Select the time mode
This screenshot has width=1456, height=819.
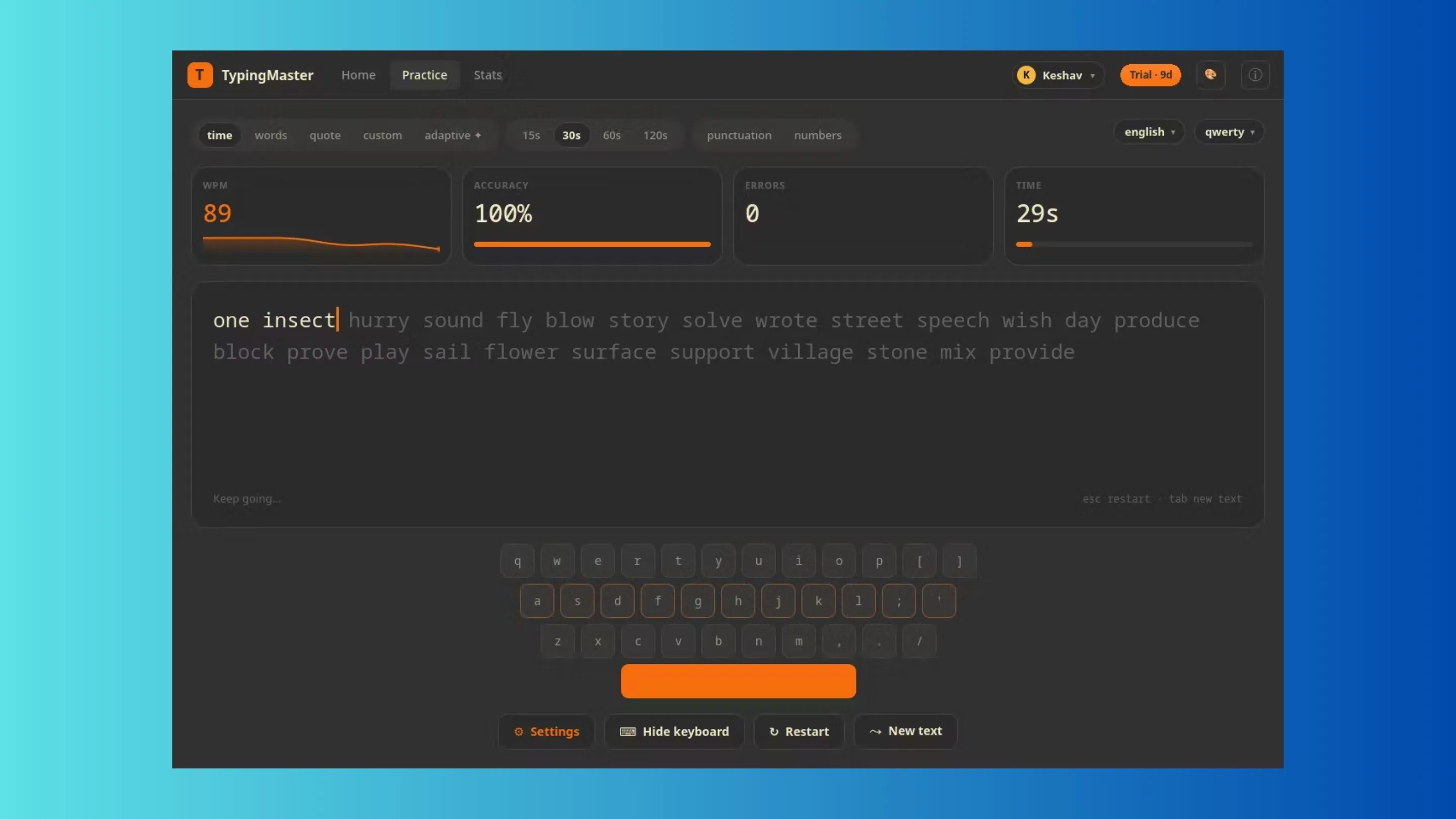tap(219, 135)
